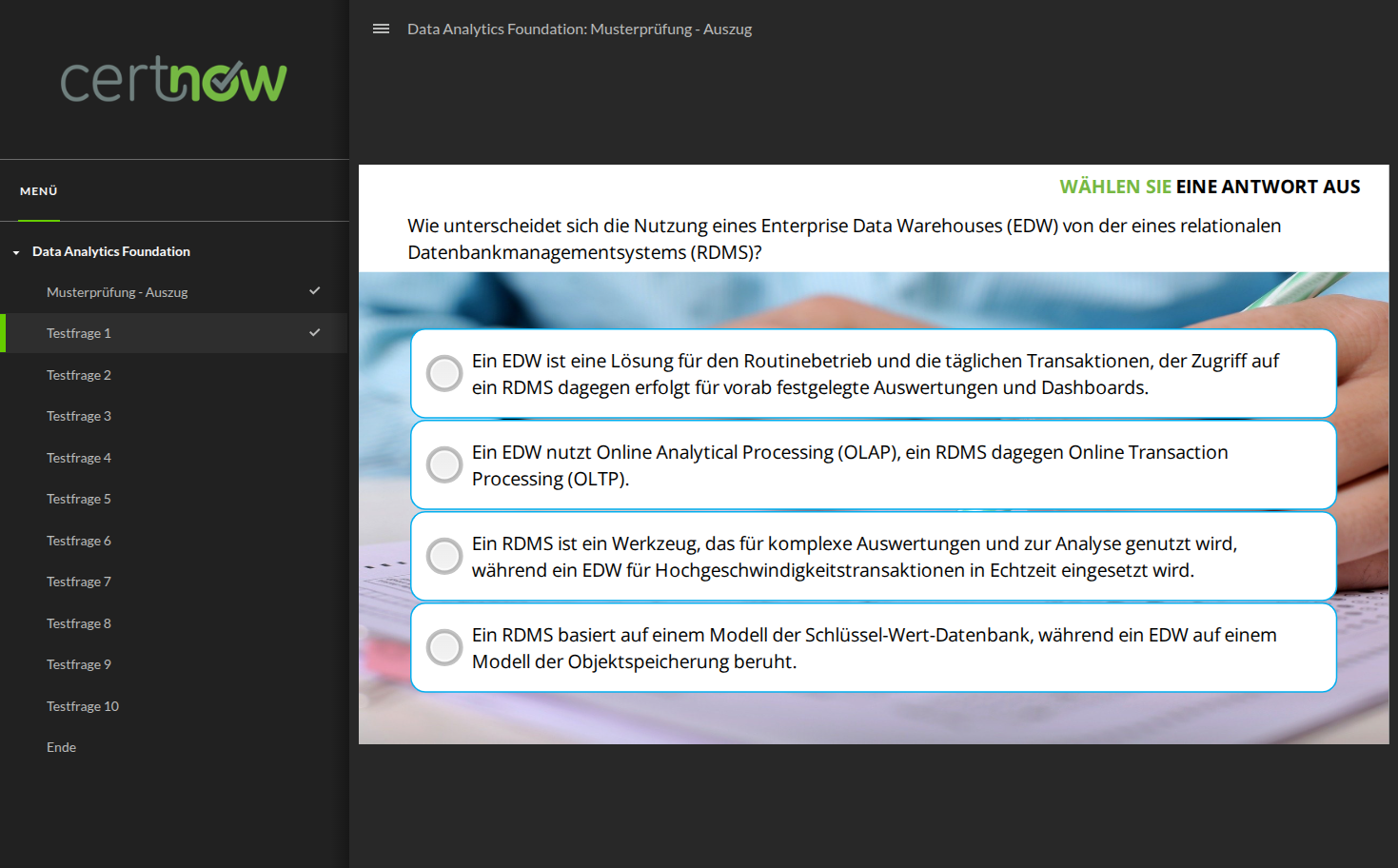The width and height of the screenshot is (1398, 868).
Task: Open Musterprüfung - Auszug in sidebar
Action: pyautogui.click(x=117, y=292)
